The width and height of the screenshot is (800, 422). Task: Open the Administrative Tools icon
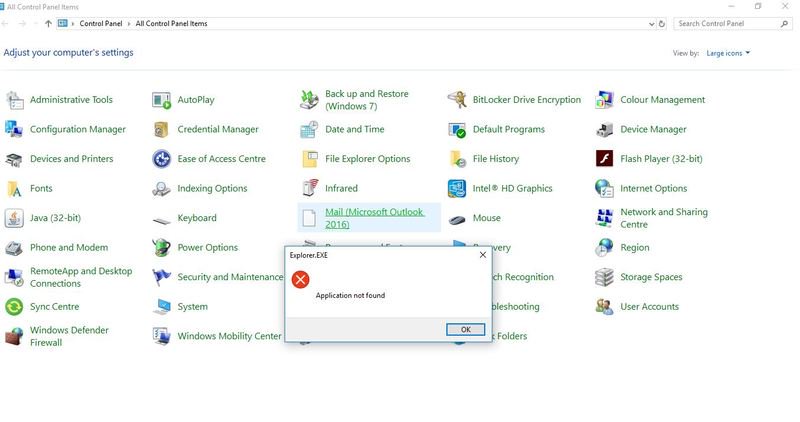15,100
